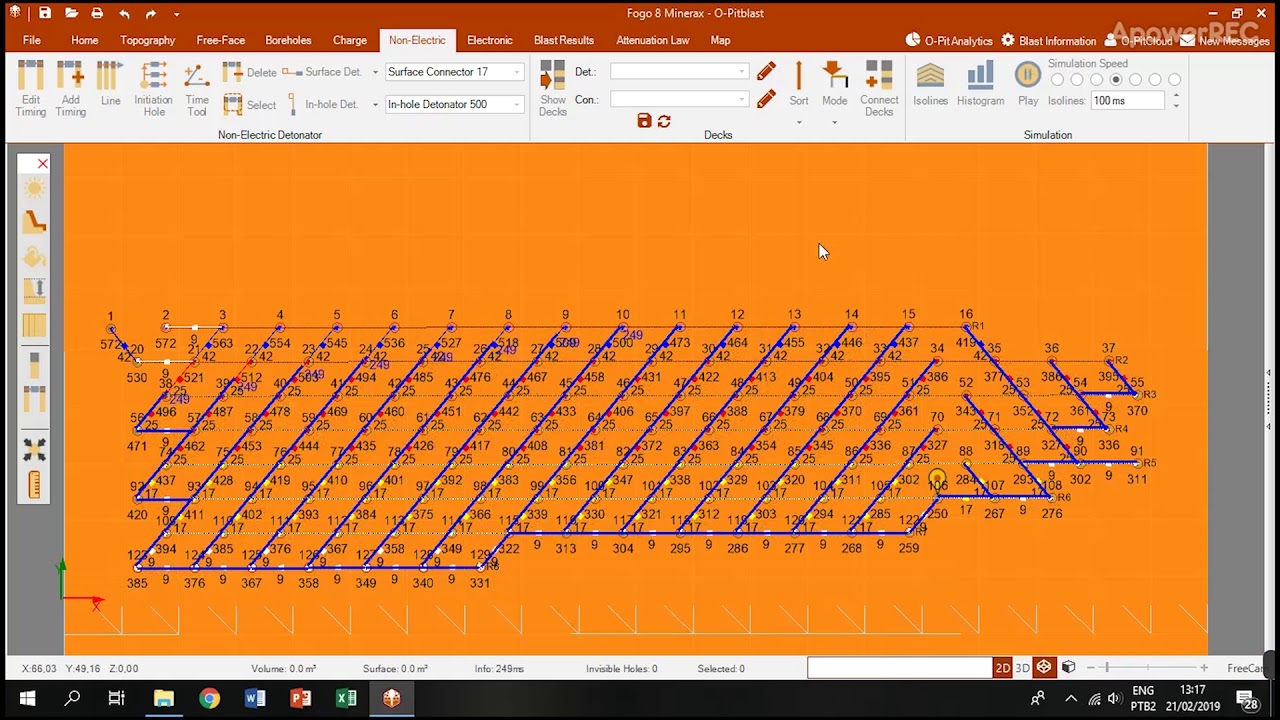
Task: Show Isolines simulation
Action: coord(930,85)
